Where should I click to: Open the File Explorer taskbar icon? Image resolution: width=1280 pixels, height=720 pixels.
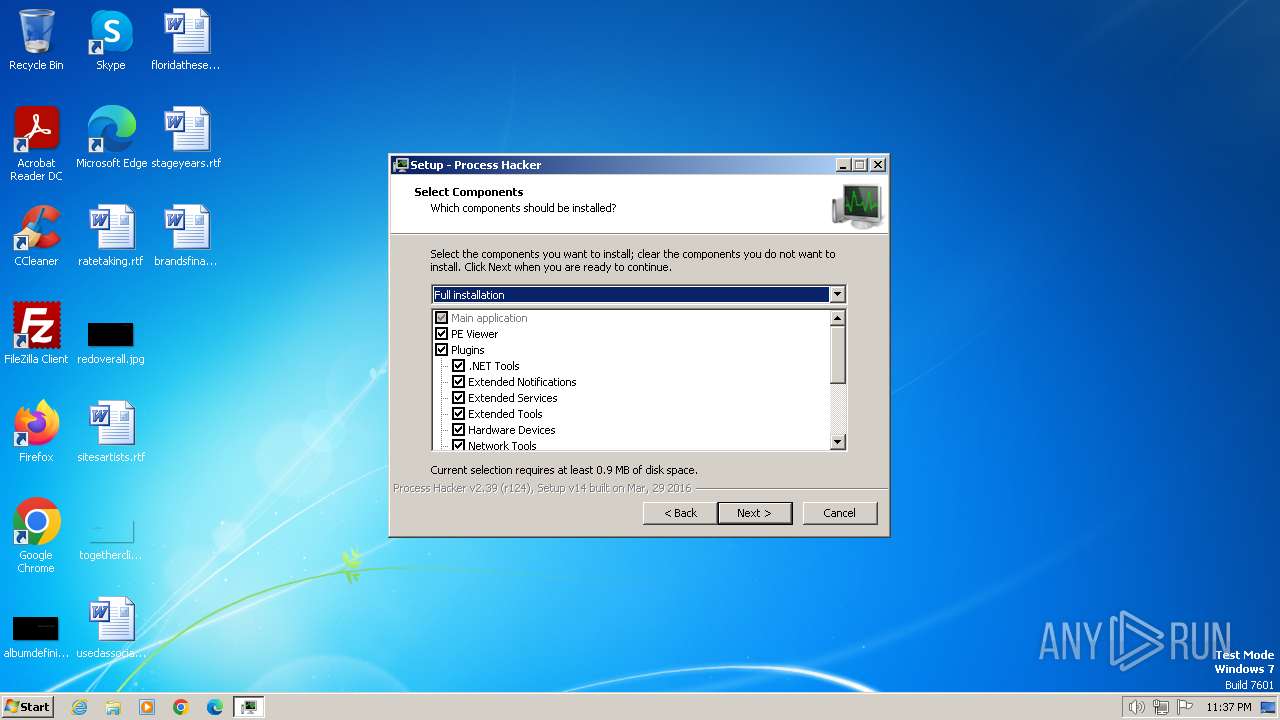pos(113,707)
